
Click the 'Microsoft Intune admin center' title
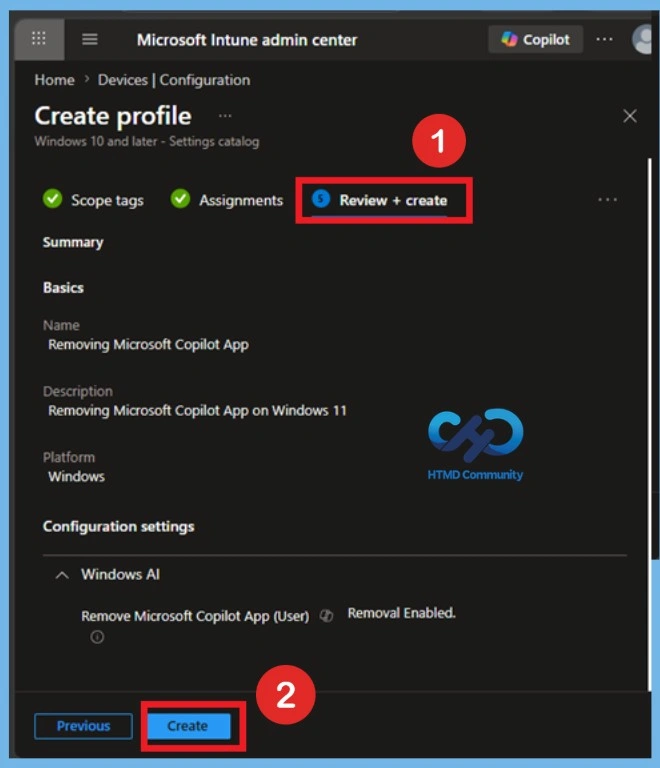click(x=247, y=40)
